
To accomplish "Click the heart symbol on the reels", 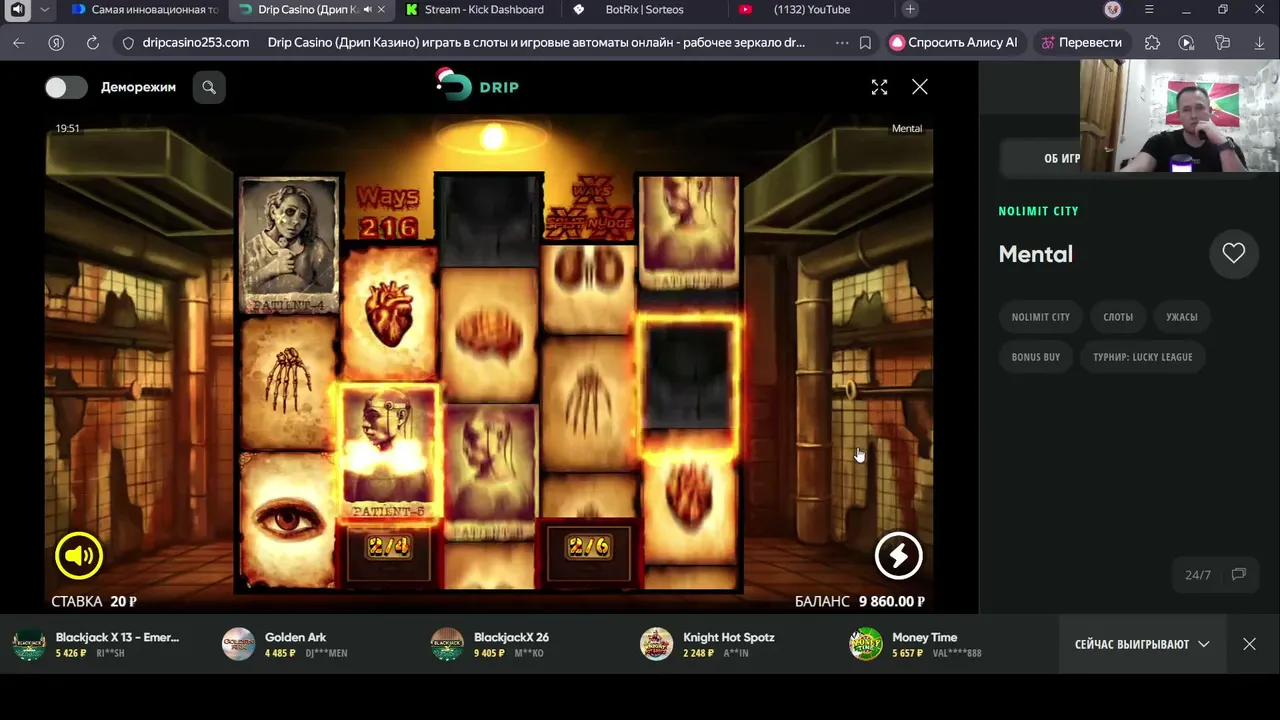I will click(388, 312).
